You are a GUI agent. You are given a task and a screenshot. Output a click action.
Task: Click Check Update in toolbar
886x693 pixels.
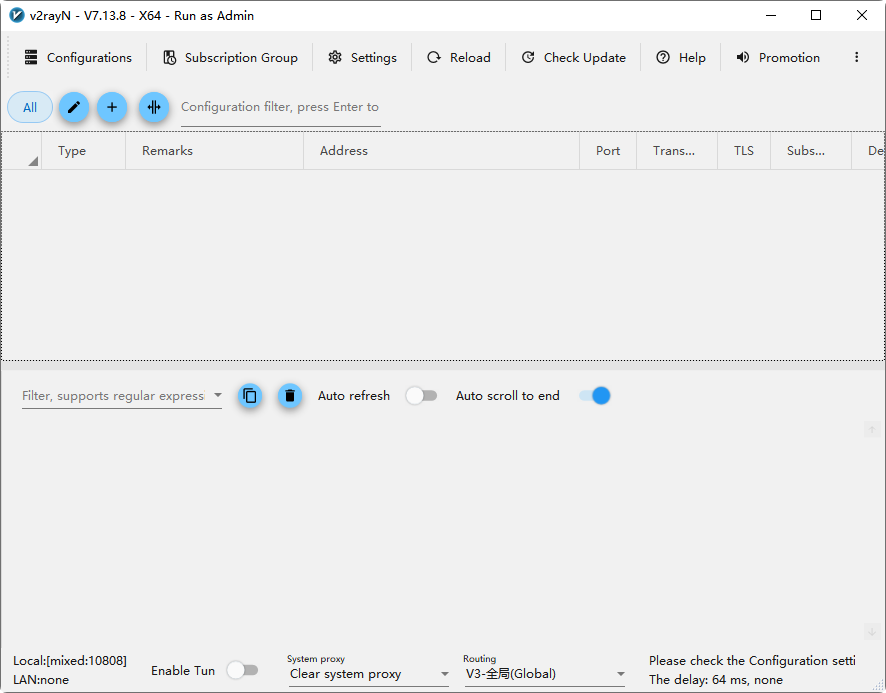(x=574, y=58)
